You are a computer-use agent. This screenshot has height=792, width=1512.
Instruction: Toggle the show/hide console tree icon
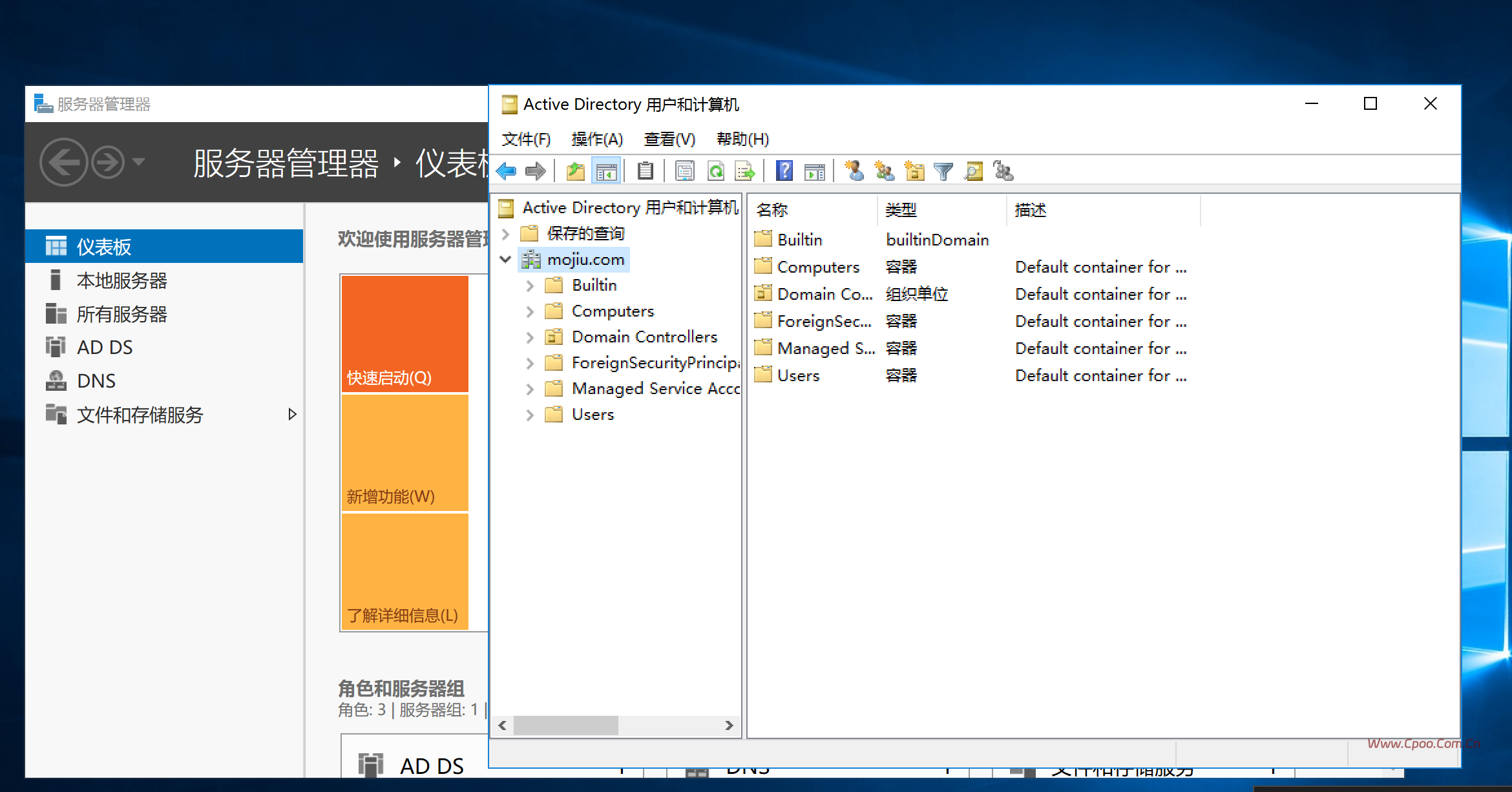click(x=606, y=171)
